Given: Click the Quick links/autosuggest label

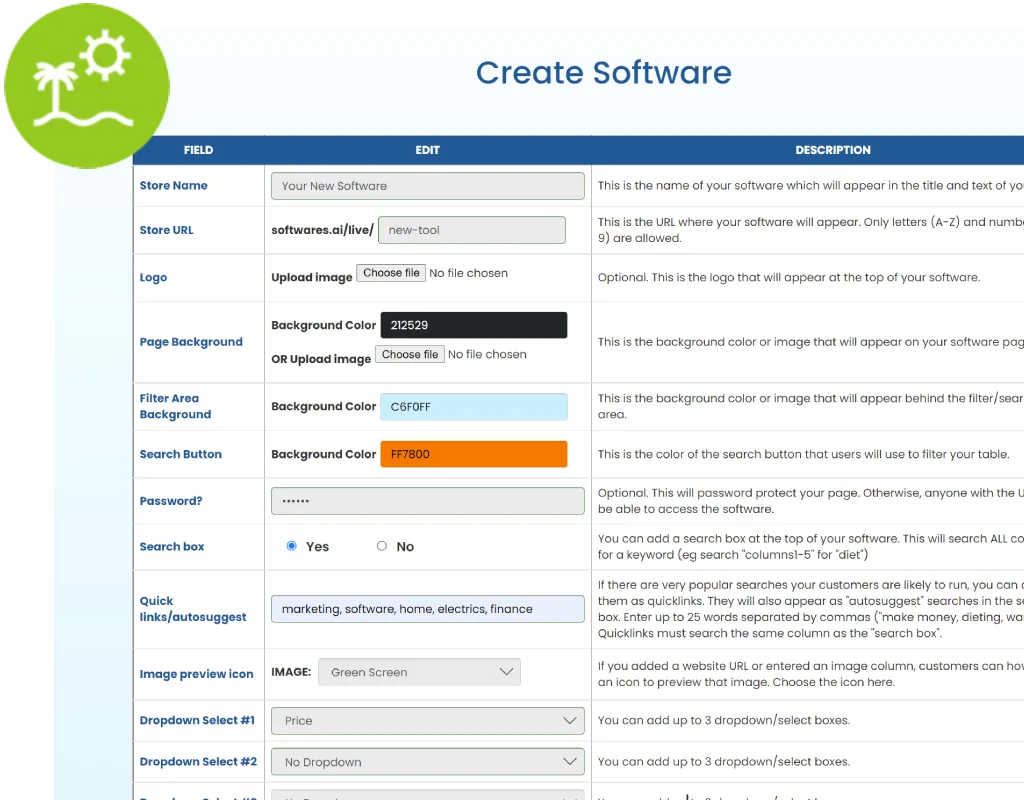Looking at the screenshot, I should (193, 609).
